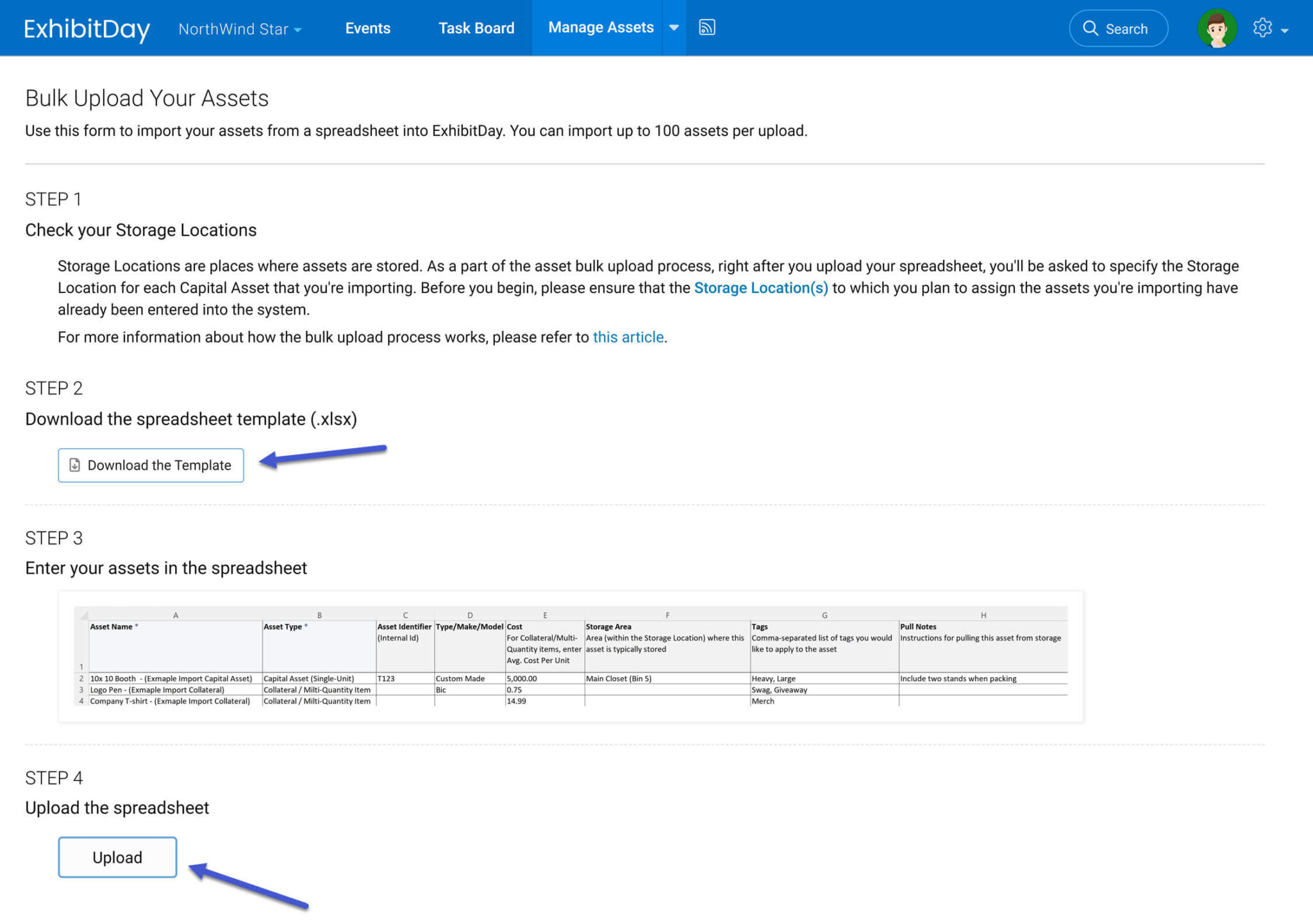
Task: Click the Download the Template button
Action: point(151,465)
